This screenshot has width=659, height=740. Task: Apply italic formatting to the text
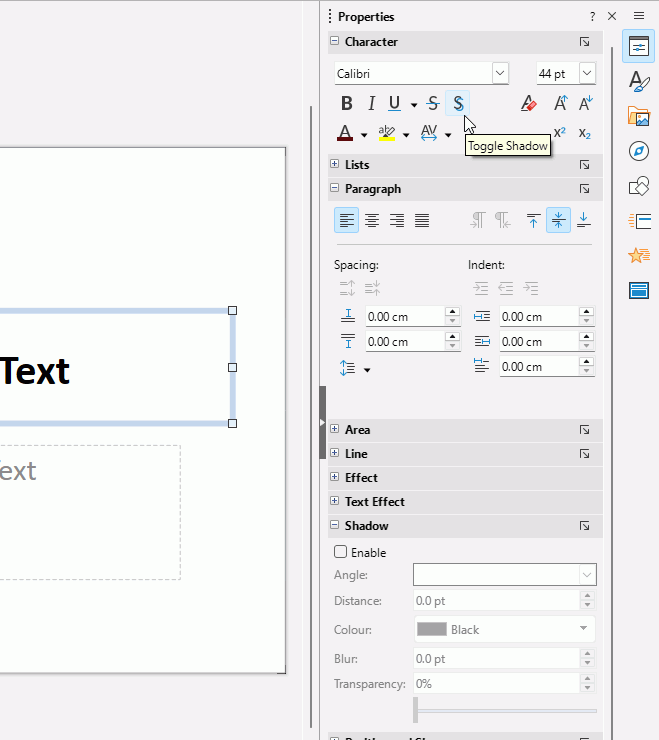click(371, 103)
